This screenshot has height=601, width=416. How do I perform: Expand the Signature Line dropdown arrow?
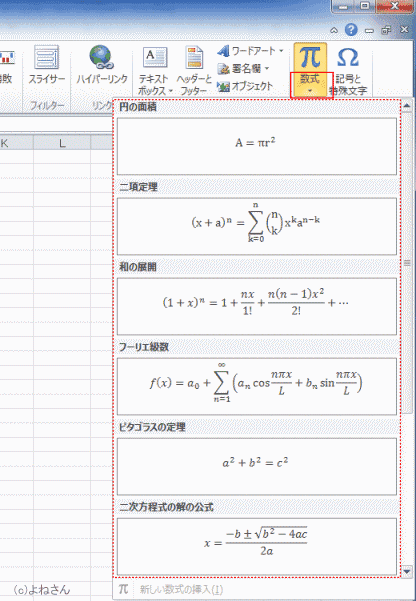[x=266, y=69]
